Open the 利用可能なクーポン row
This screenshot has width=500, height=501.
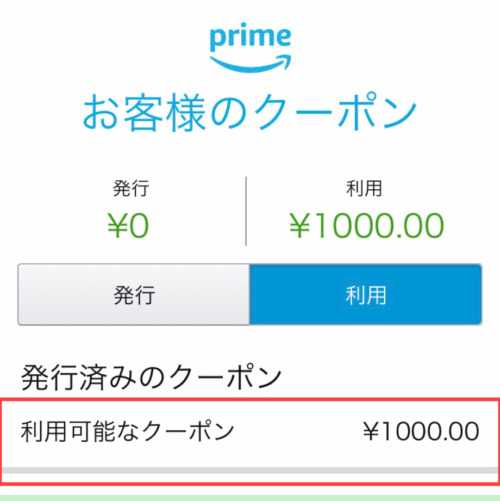coord(250,432)
